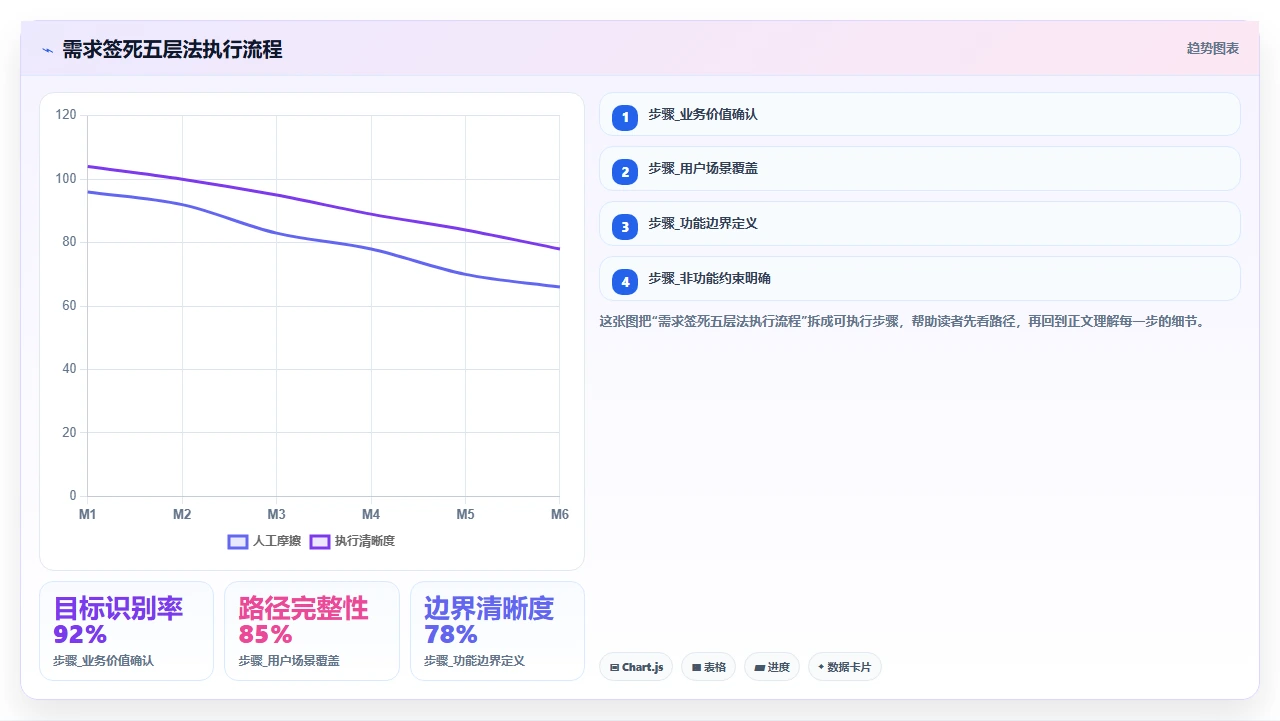Toggle the 执行清晰度 legend swatch

click(x=320, y=541)
